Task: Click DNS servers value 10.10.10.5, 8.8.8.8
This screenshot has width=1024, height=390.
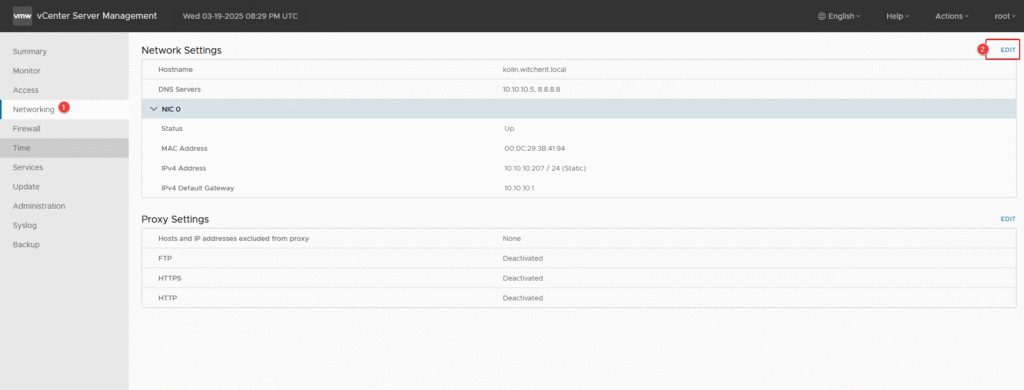Action: point(532,89)
